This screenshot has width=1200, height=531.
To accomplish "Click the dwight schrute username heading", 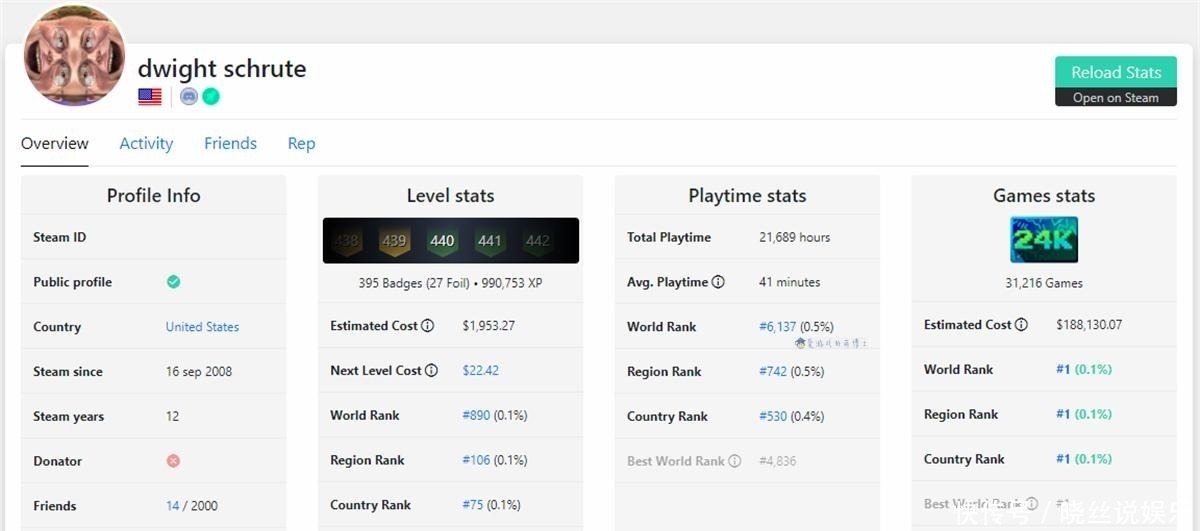I will click(x=222, y=69).
